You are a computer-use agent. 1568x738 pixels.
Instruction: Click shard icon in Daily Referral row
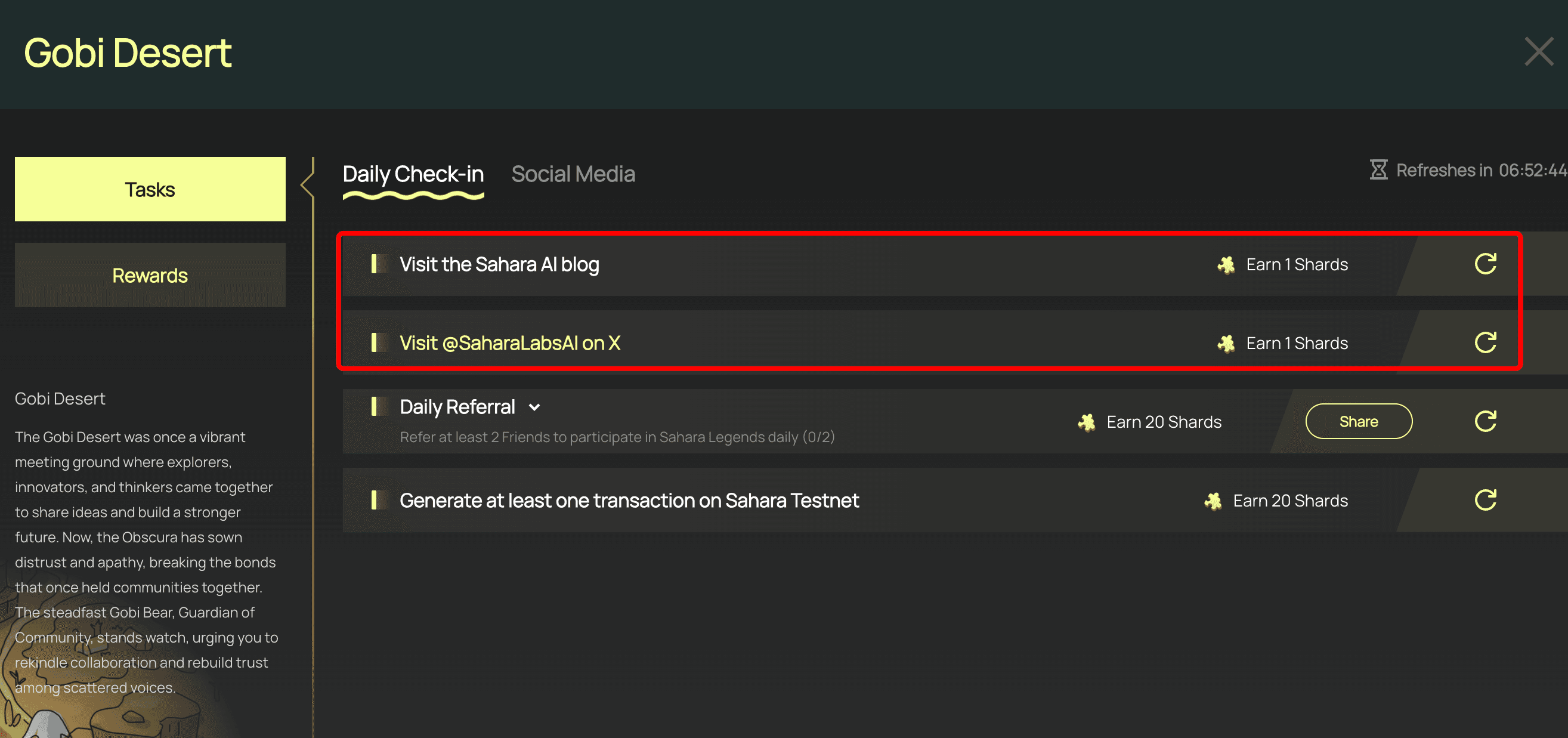click(1087, 422)
